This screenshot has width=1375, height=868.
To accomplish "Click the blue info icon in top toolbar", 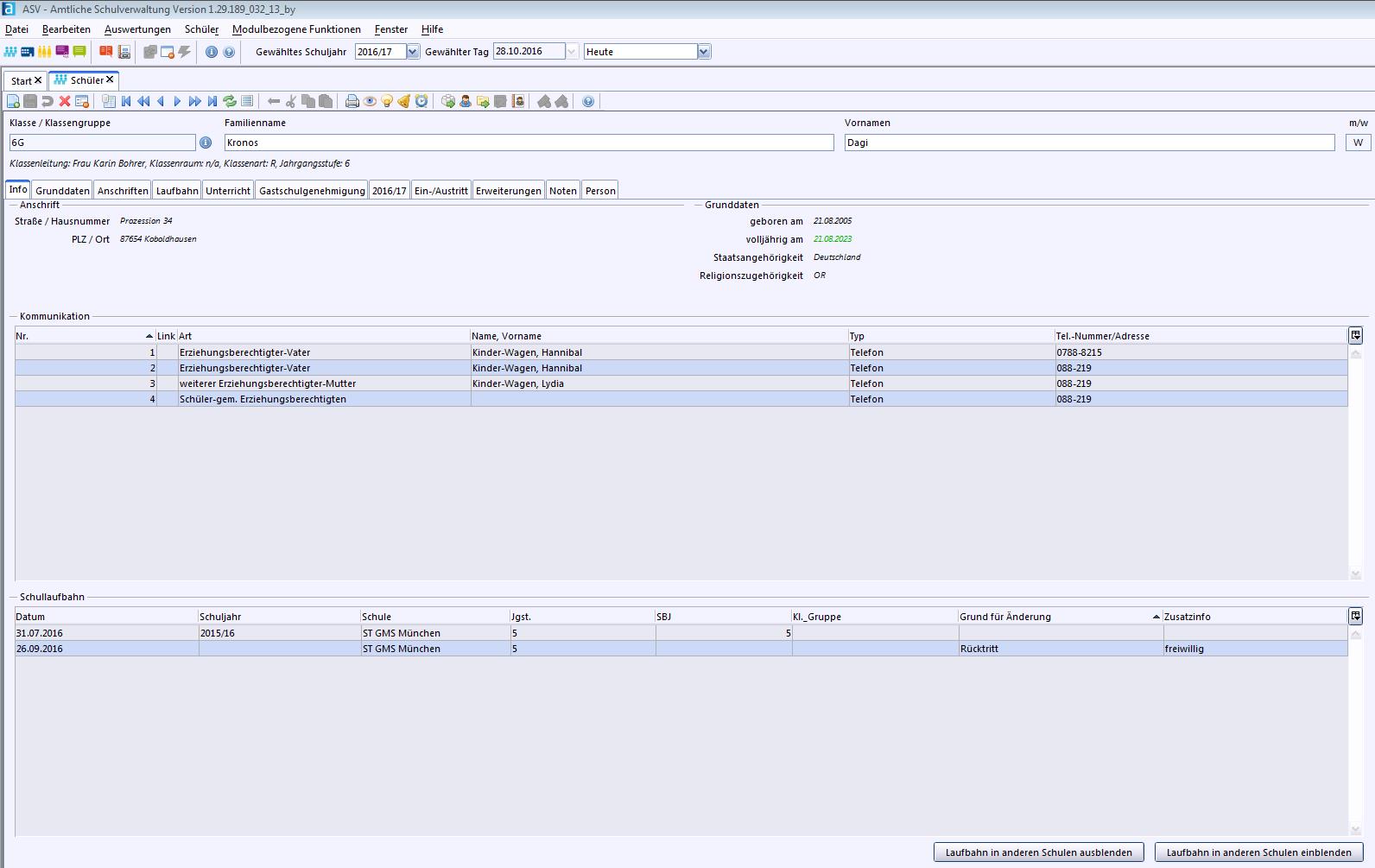I will 212,52.
